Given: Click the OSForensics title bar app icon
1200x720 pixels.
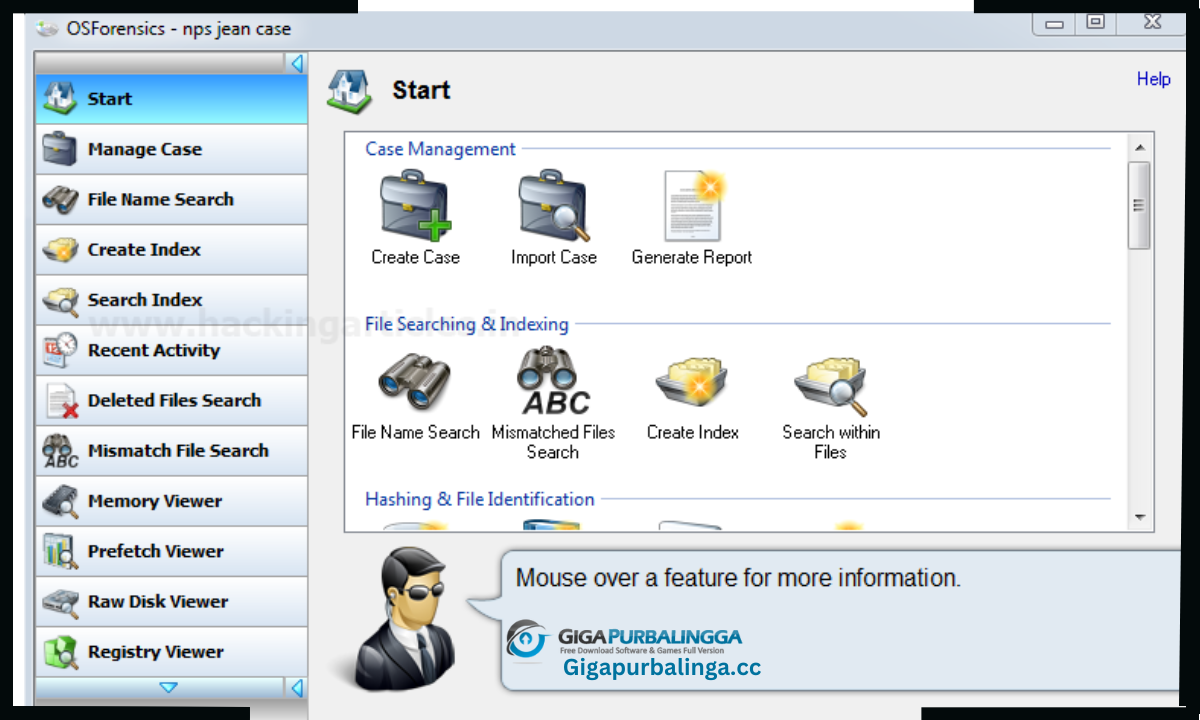Looking at the screenshot, I should [x=47, y=28].
